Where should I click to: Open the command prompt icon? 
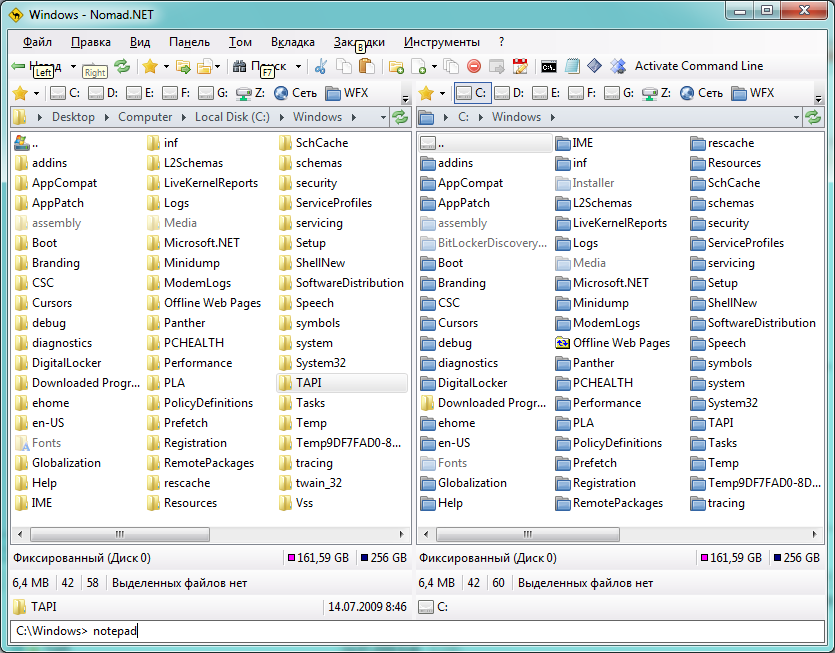tap(549, 67)
